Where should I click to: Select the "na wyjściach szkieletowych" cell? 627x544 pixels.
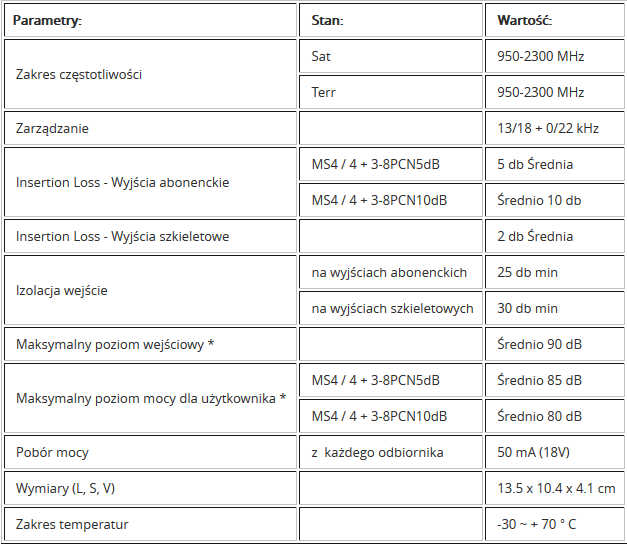392,308
